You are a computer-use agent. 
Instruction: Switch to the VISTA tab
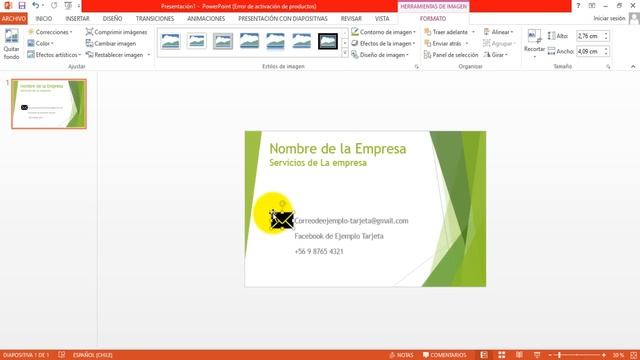point(382,19)
